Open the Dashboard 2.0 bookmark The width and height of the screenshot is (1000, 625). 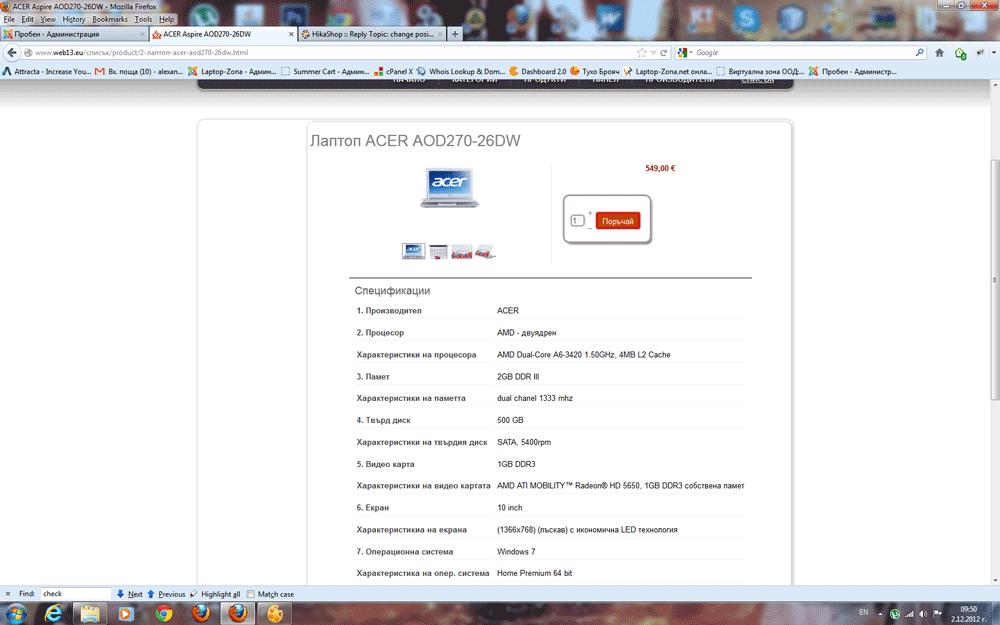pyautogui.click(x=538, y=71)
